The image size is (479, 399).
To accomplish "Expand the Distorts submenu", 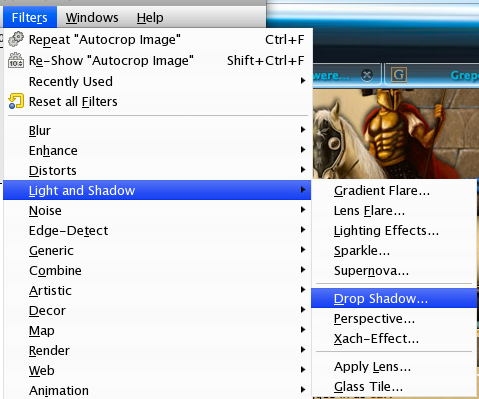I will [x=157, y=170].
